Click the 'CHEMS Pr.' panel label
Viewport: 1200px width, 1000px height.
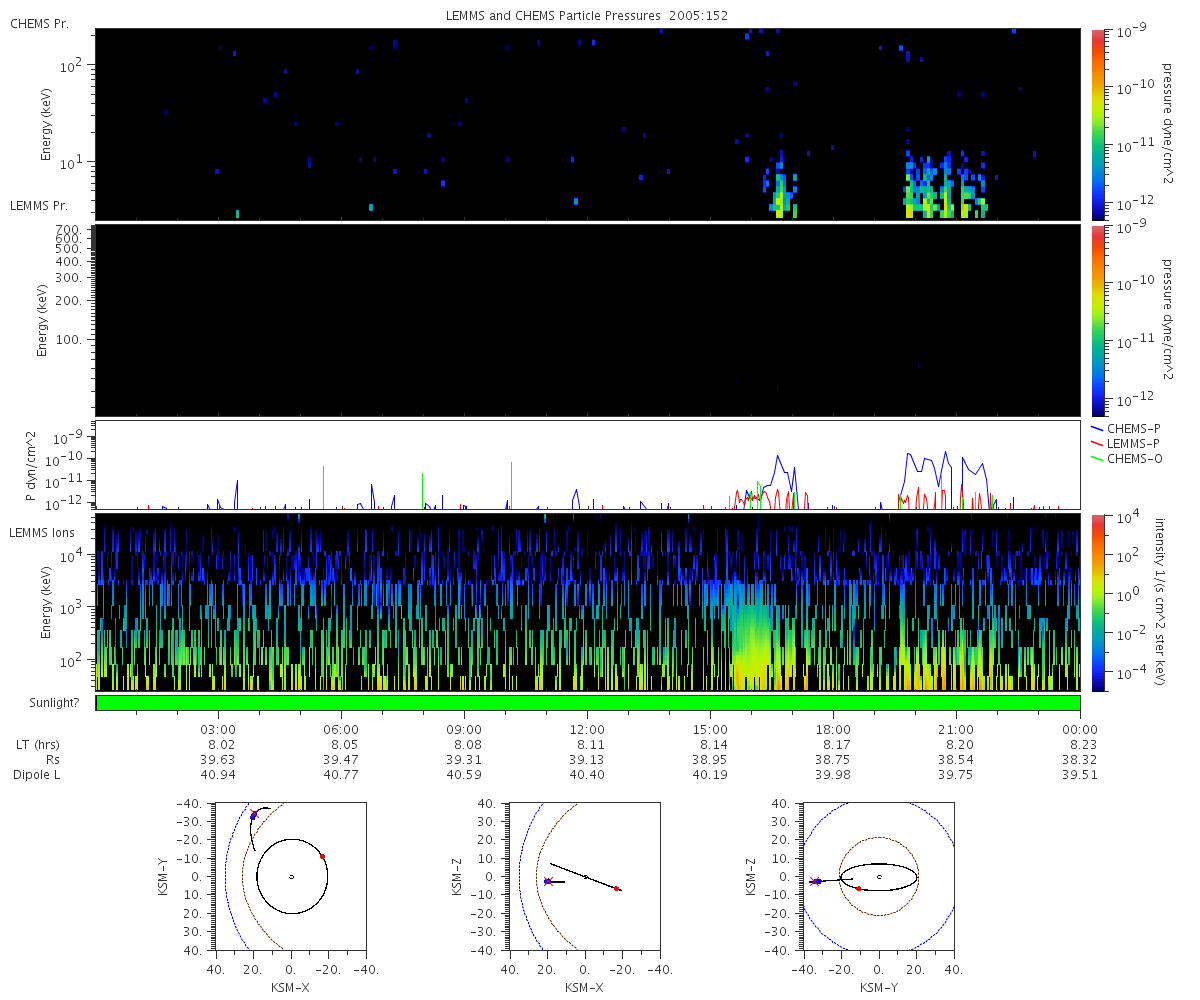tap(39, 23)
